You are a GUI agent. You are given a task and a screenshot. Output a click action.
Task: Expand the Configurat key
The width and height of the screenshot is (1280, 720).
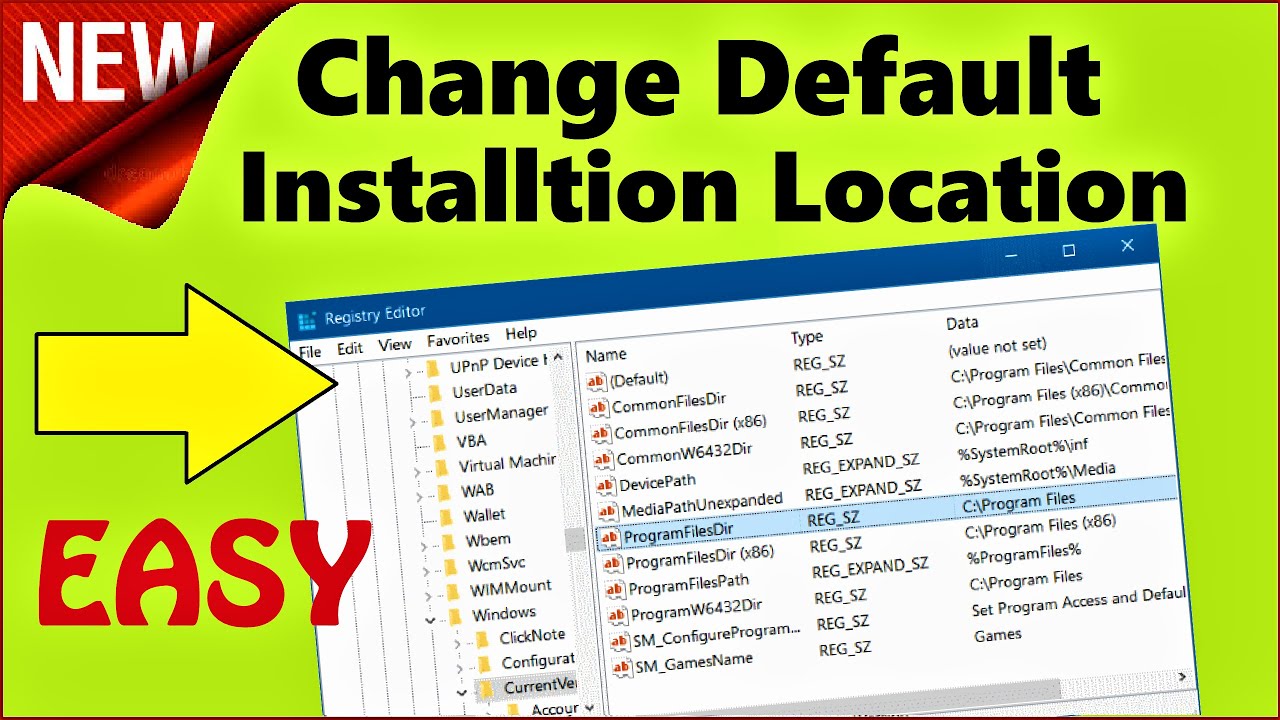[459, 667]
